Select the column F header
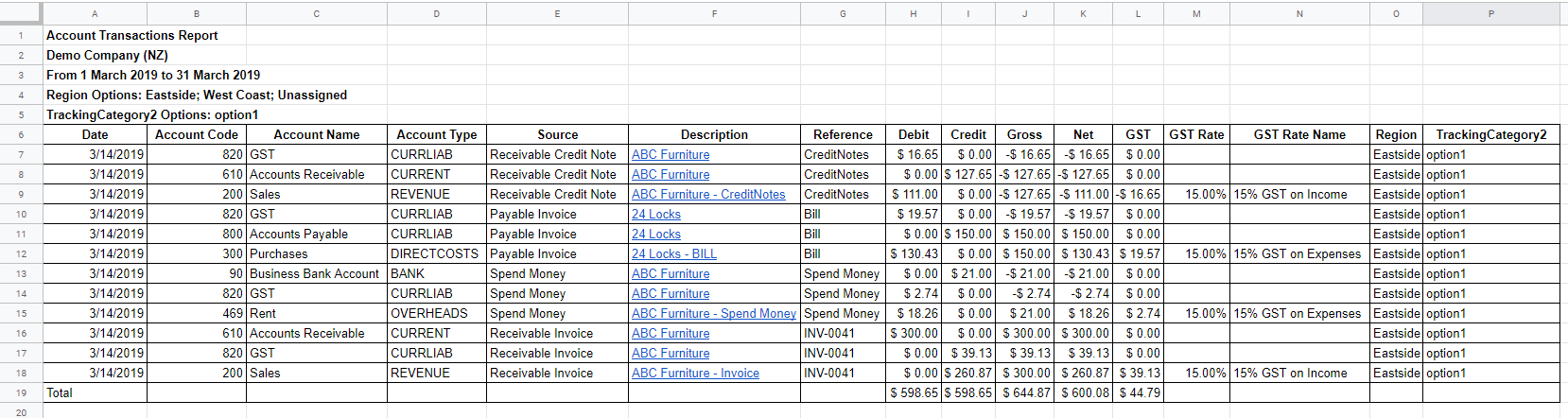Screen dimensions: 1568x418 pos(714,13)
